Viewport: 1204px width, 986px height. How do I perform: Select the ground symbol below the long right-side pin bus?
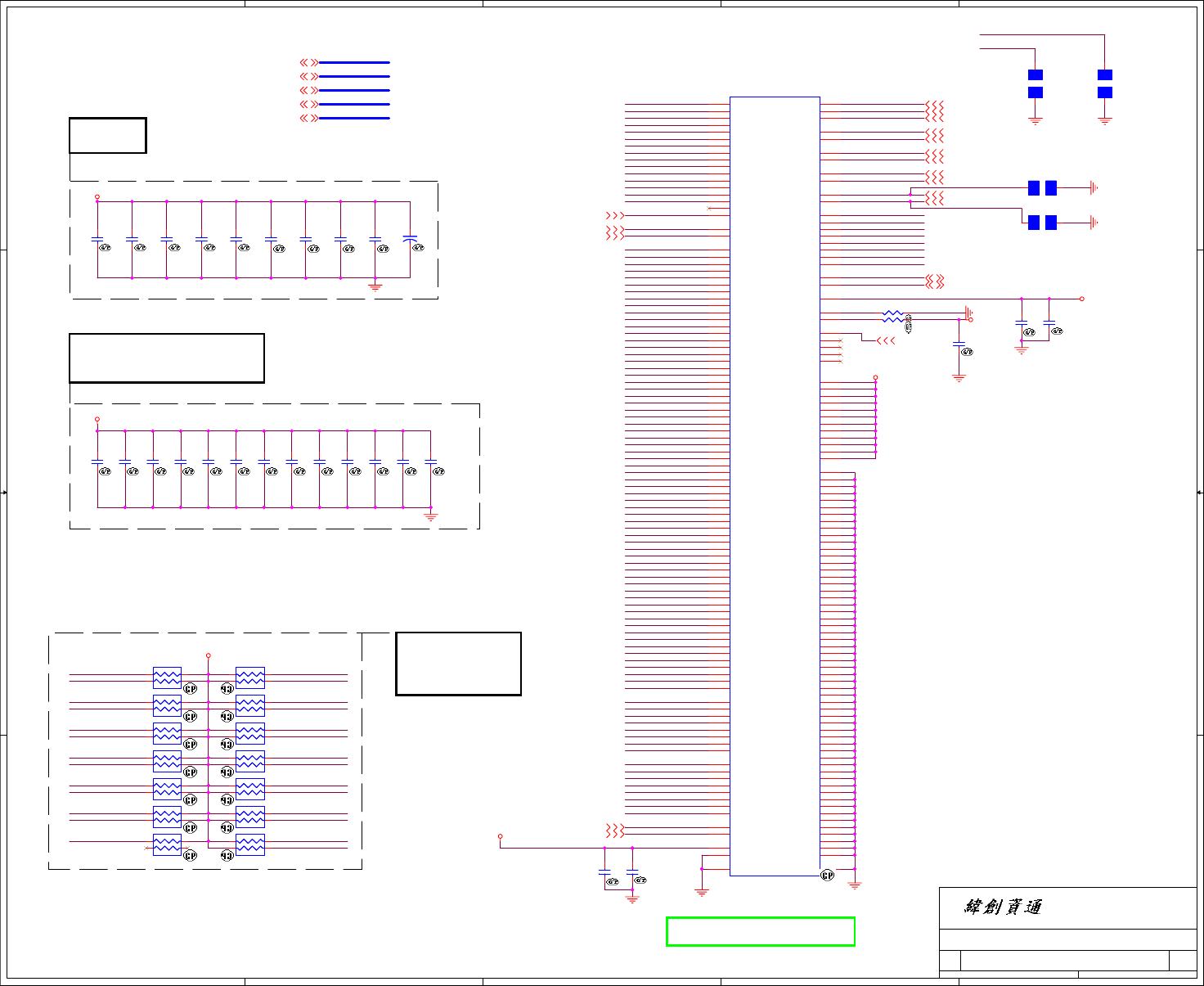[x=856, y=885]
